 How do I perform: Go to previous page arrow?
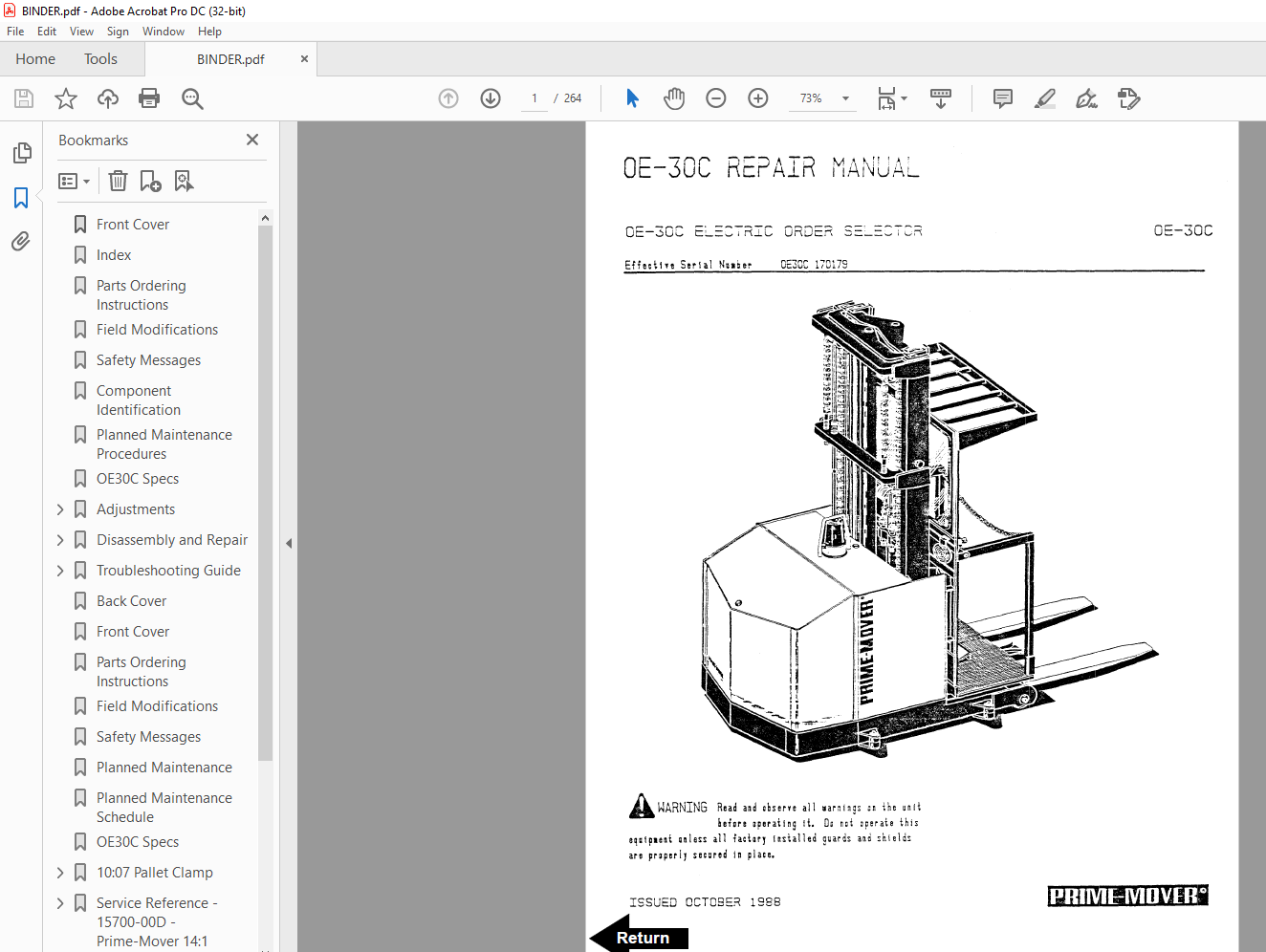[x=448, y=98]
